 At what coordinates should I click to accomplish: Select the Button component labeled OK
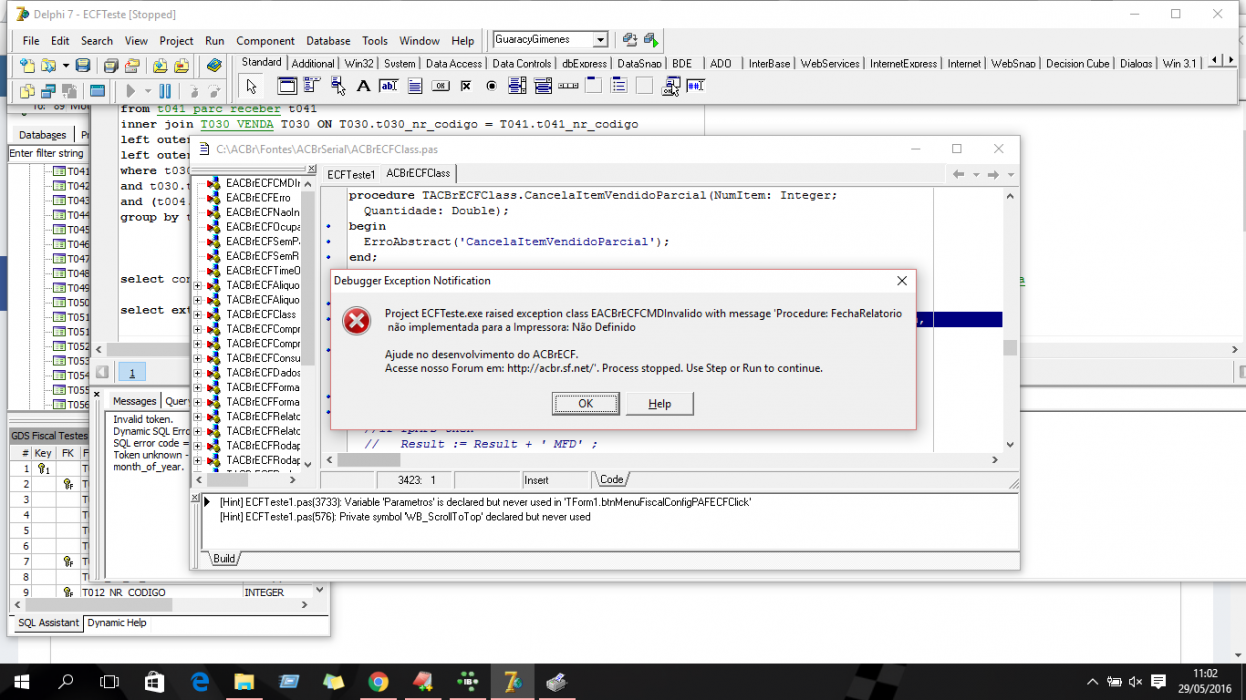pyautogui.click(x=440, y=86)
